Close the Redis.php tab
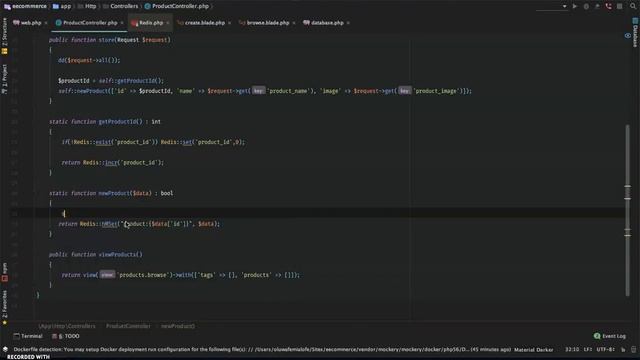The height and width of the screenshot is (360, 640). [167, 23]
